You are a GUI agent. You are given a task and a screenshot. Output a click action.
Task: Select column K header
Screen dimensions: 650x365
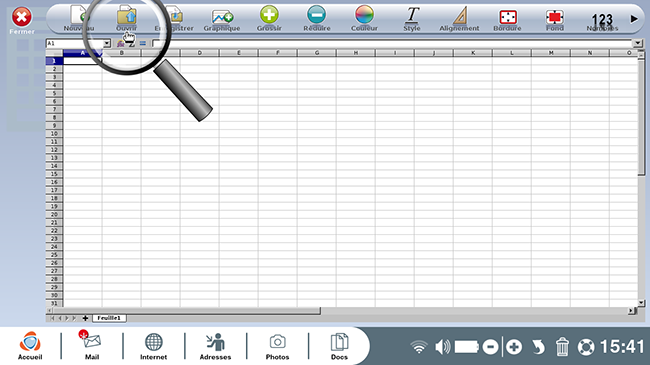pos(473,53)
